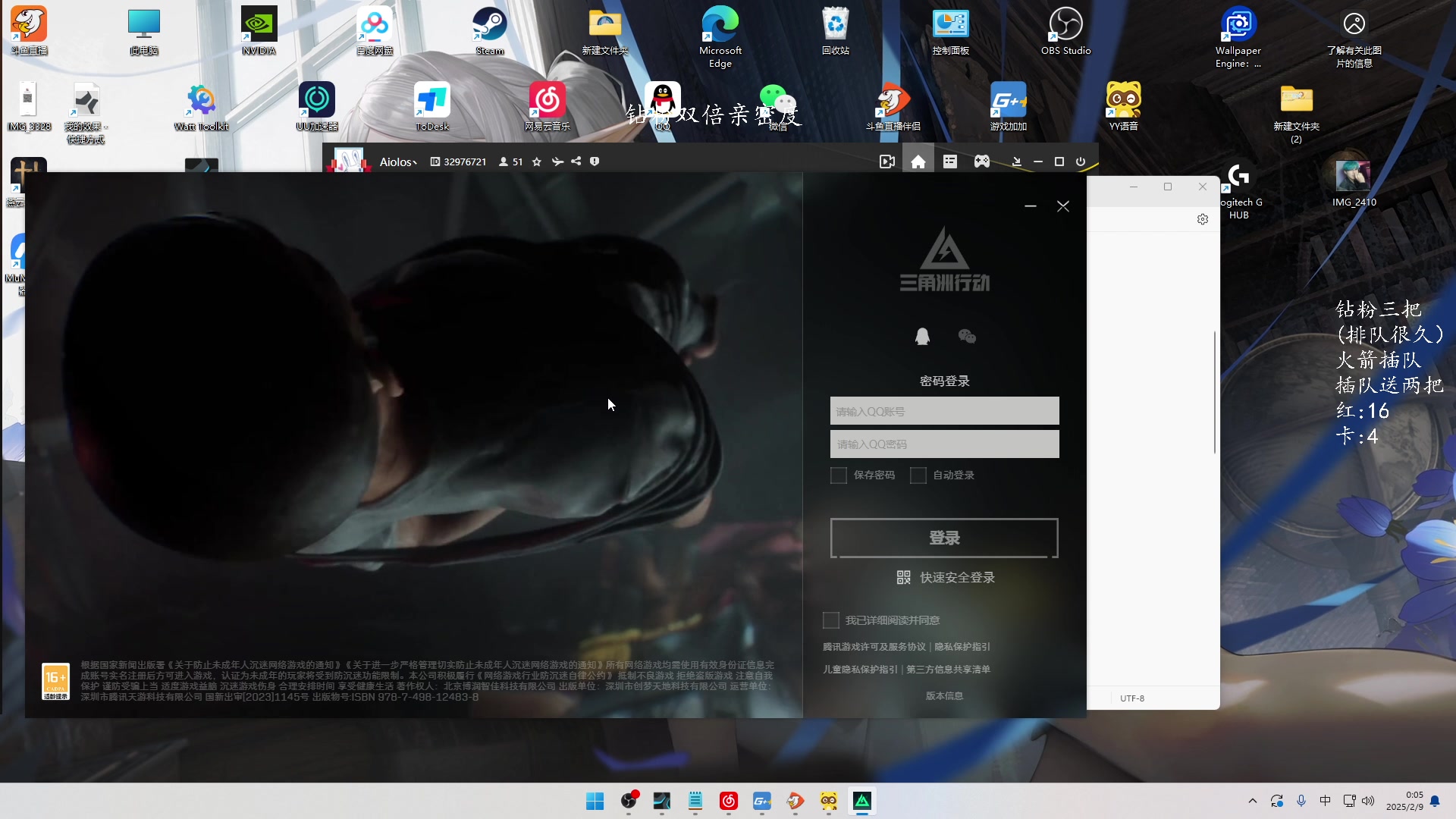The height and width of the screenshot is (819, 1456).
Task: Open the 网易云音乐 desktop icon
Action: (x=548, y=107)
